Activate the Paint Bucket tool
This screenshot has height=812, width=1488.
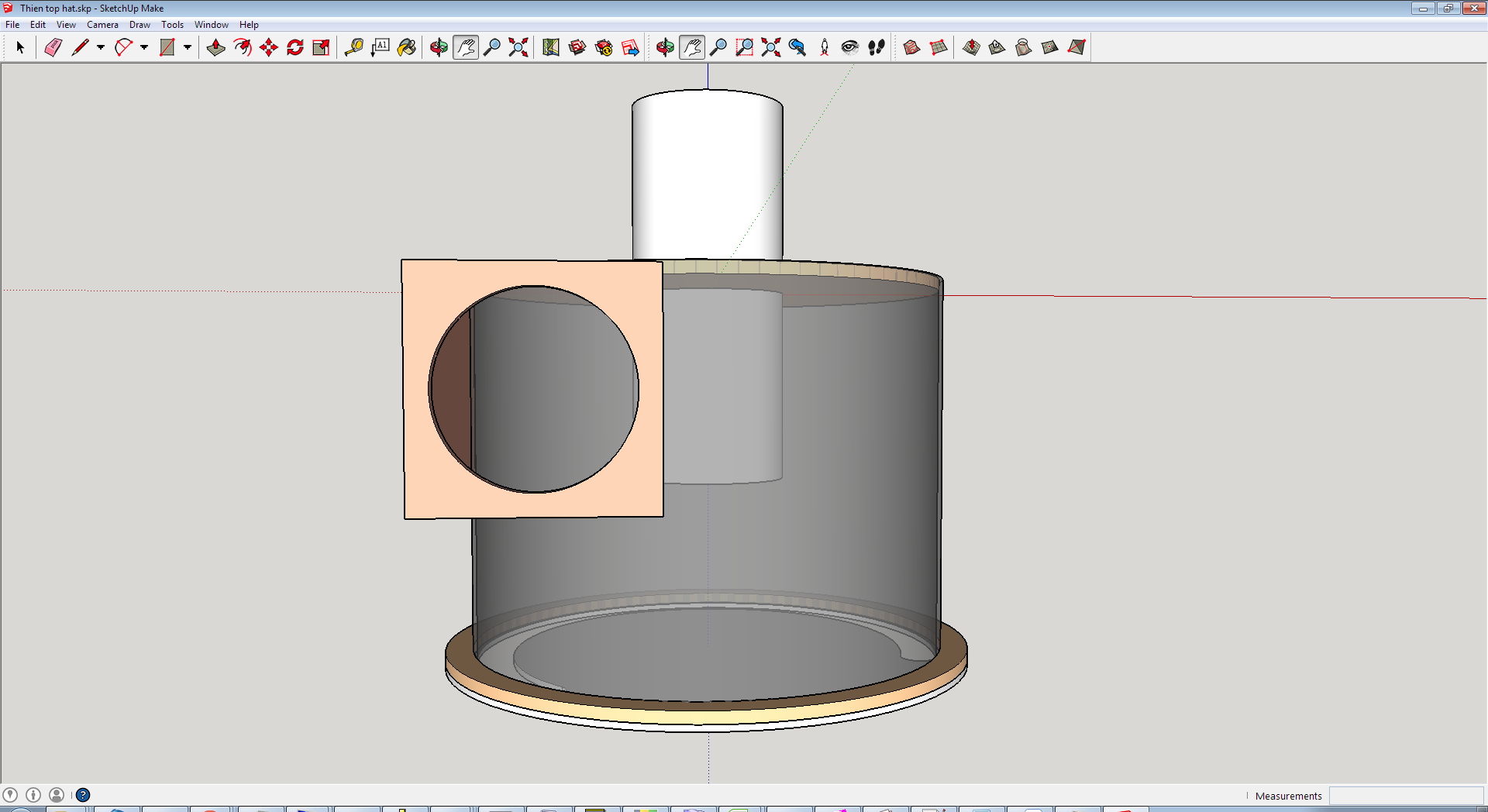[406, 47]
